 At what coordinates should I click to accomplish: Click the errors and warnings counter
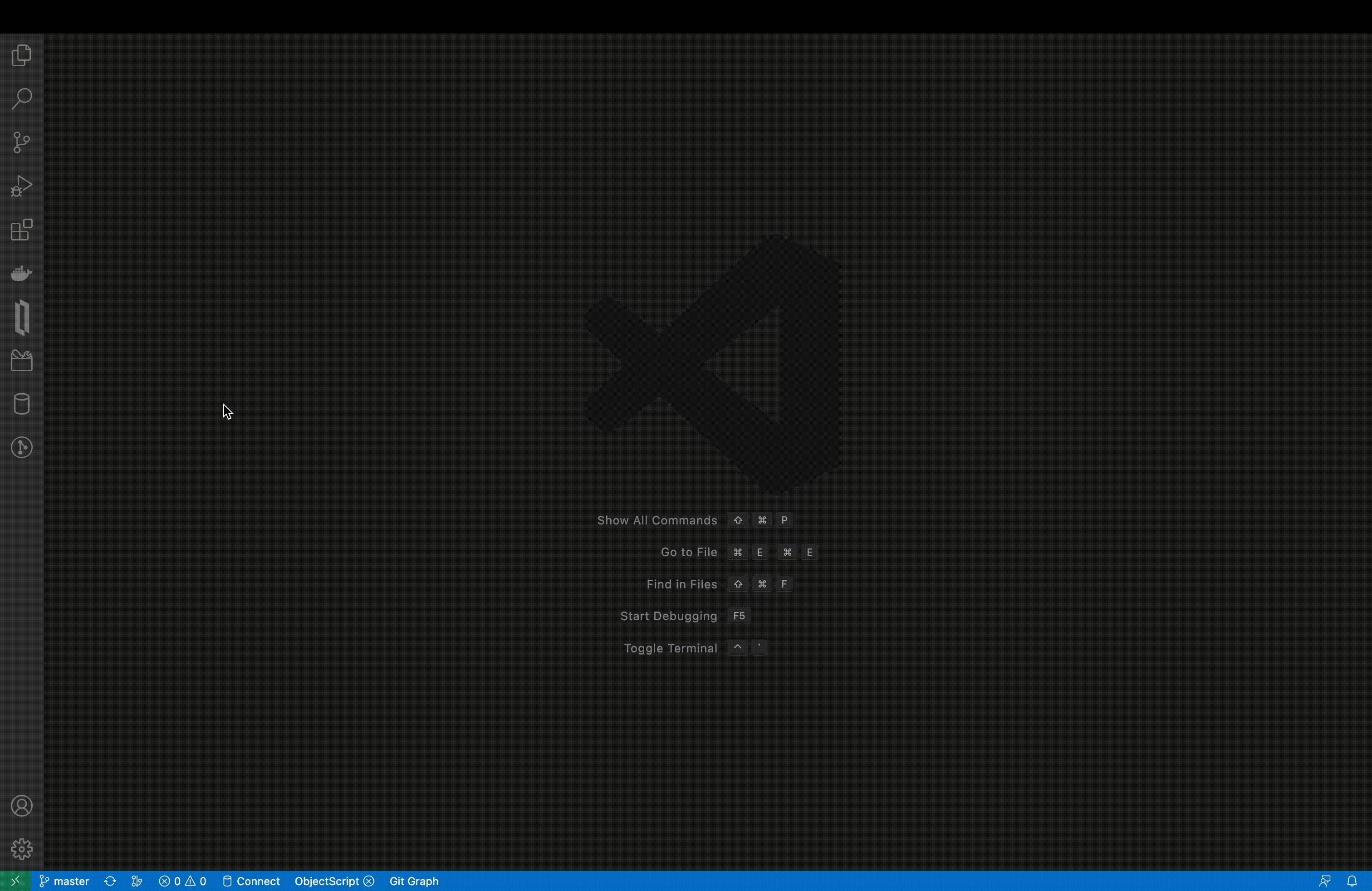pyautogui.click(x=183, y=881)
